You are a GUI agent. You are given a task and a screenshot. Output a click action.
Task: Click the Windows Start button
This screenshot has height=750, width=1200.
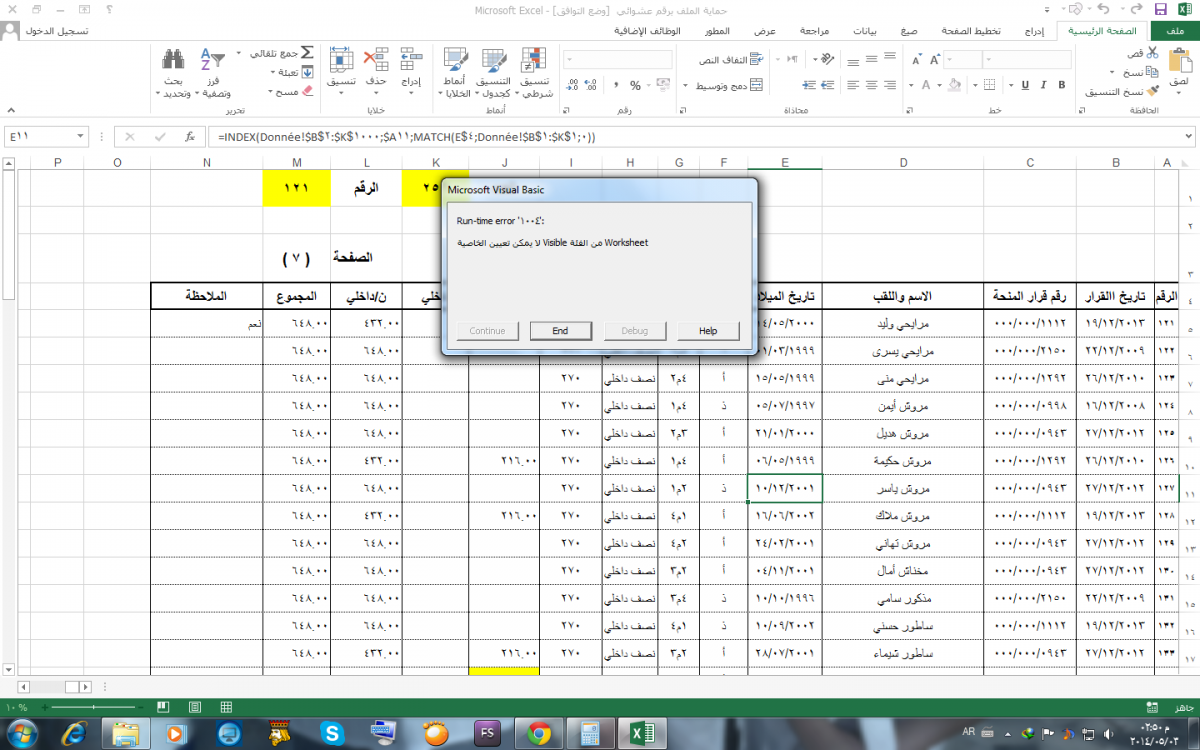[x=22, y=733]
